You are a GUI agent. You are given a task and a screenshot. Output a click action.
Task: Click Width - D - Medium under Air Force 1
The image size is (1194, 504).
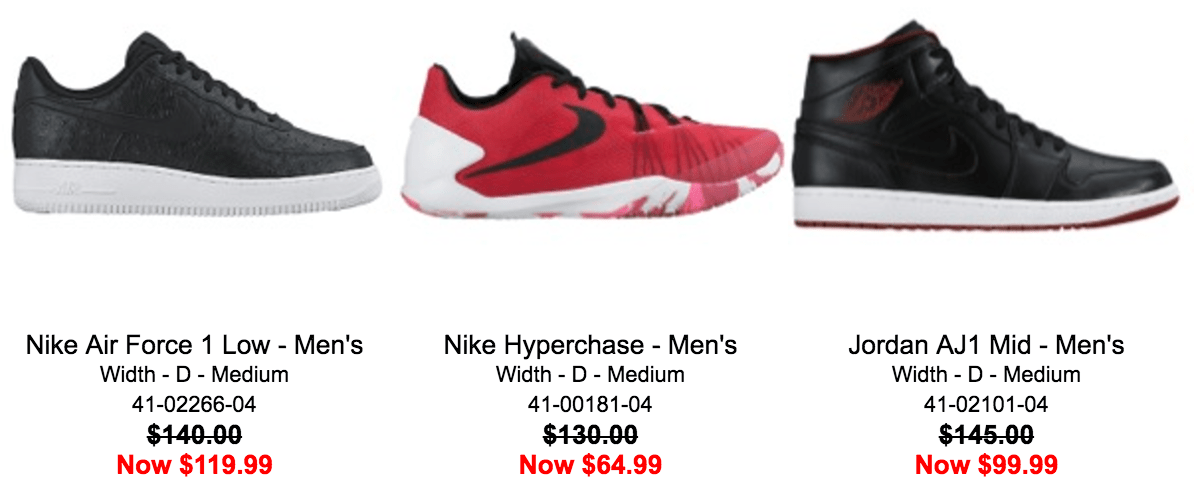pos(194,375)
